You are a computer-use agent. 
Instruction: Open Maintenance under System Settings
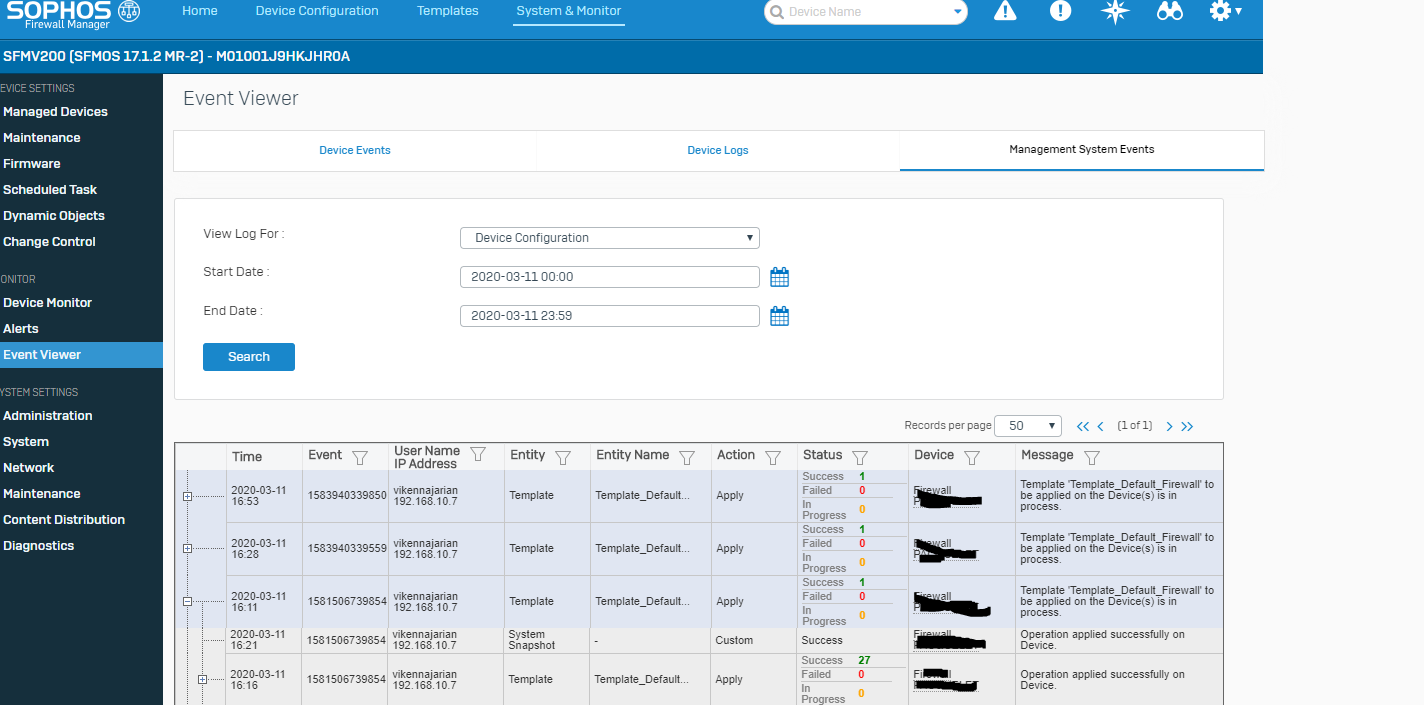click(42, 494)
